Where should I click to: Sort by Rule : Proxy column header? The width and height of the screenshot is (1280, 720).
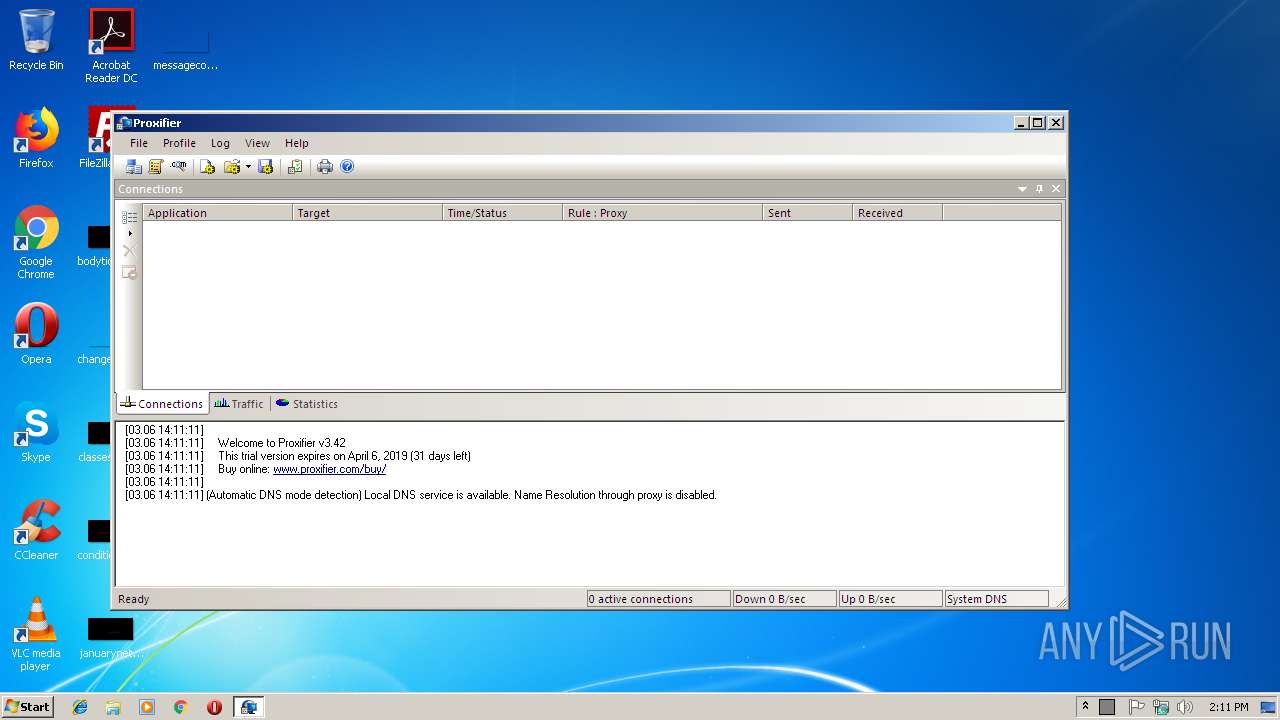(662, 213)
